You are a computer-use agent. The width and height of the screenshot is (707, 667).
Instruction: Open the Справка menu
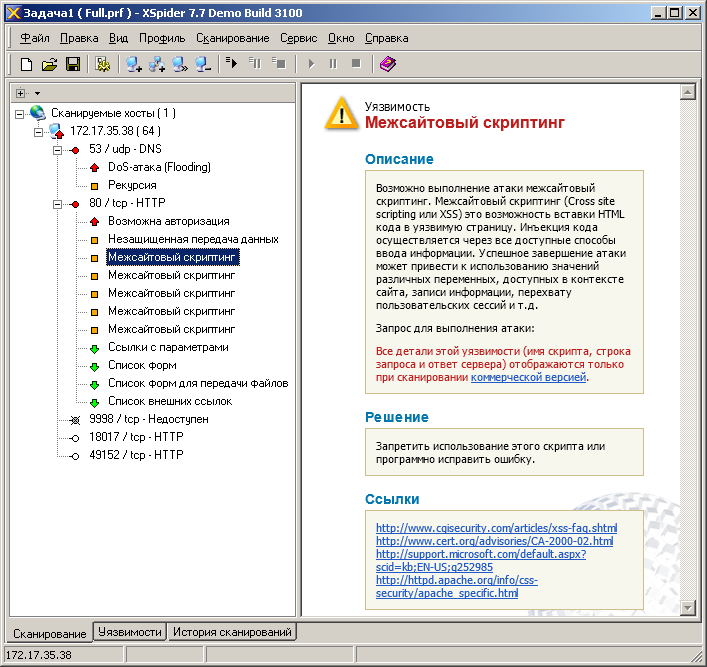click(x=386, y=38)
